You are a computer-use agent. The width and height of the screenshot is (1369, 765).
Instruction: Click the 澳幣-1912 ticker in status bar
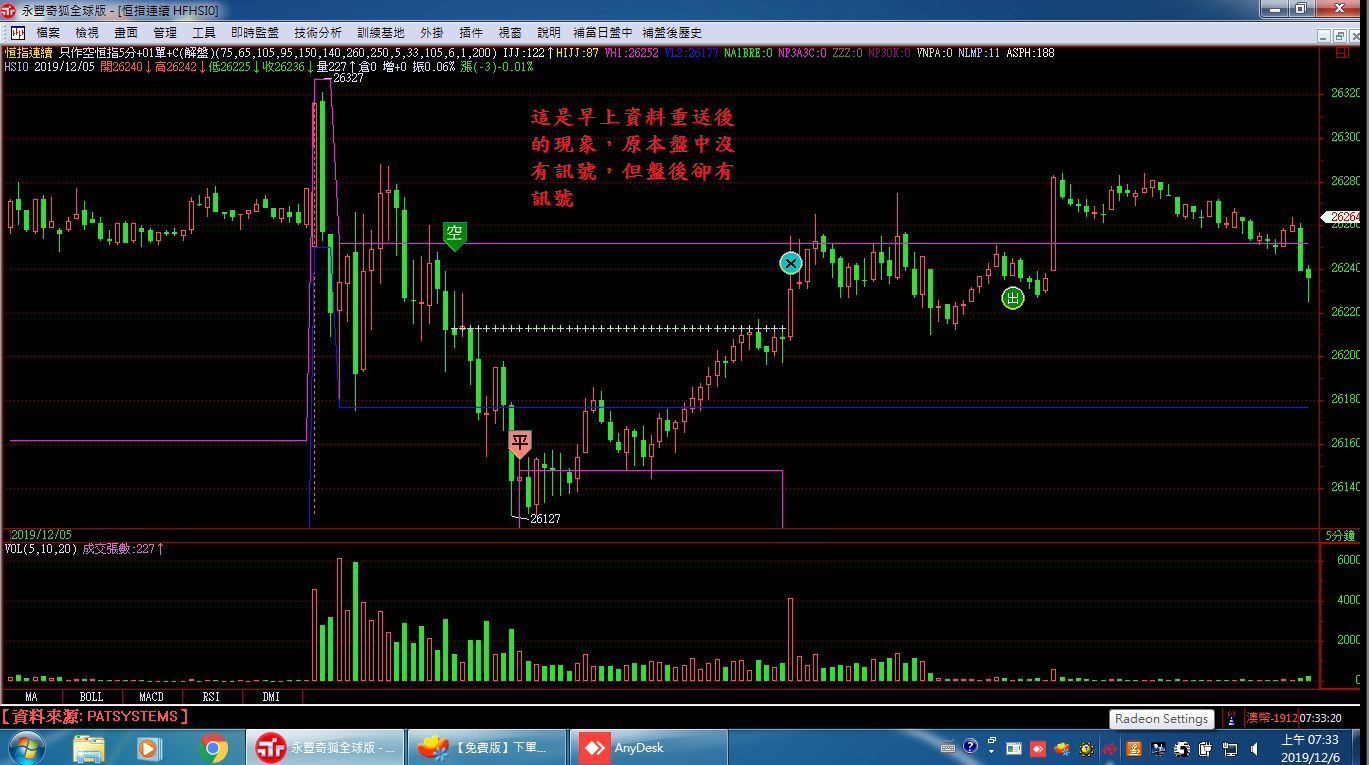coord(1271,718)
